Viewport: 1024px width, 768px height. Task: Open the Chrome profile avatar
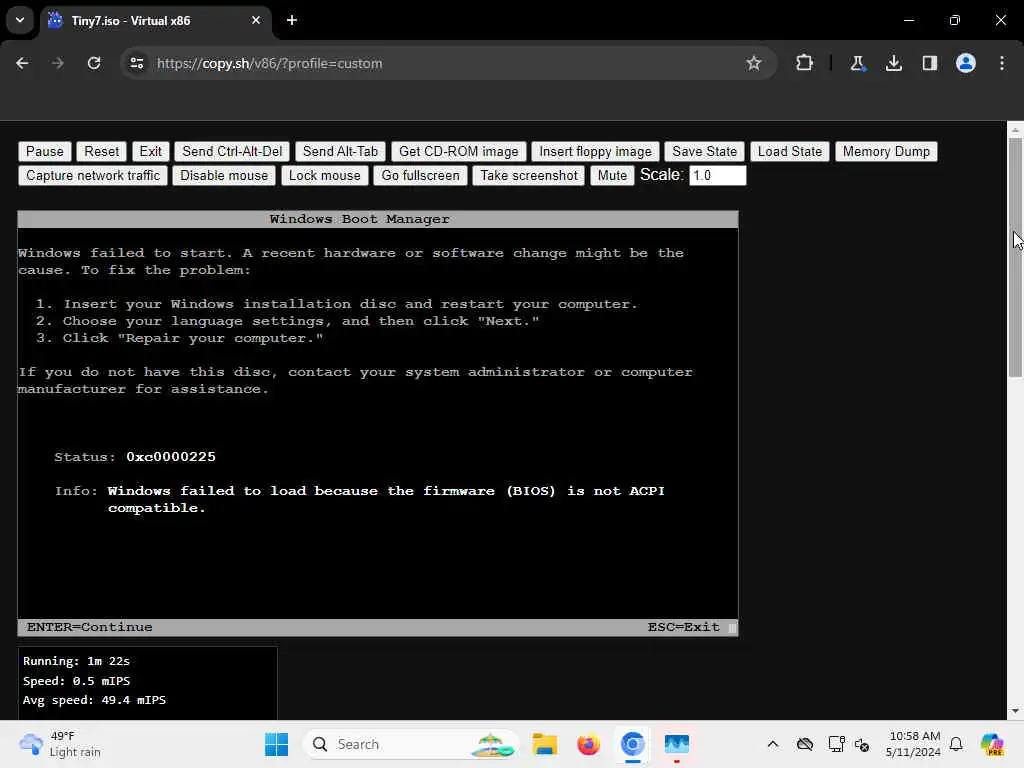(x=965, y=63)
